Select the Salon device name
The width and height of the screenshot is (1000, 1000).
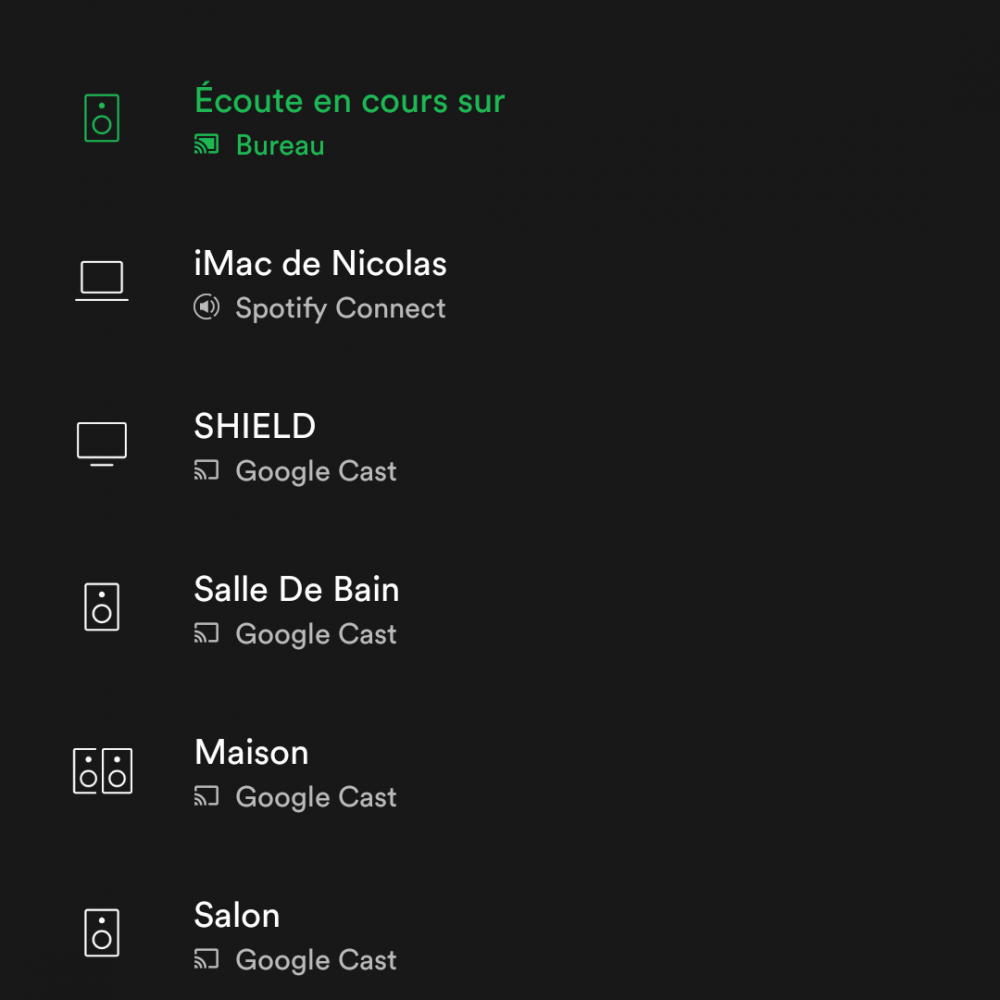coord(237,915)
